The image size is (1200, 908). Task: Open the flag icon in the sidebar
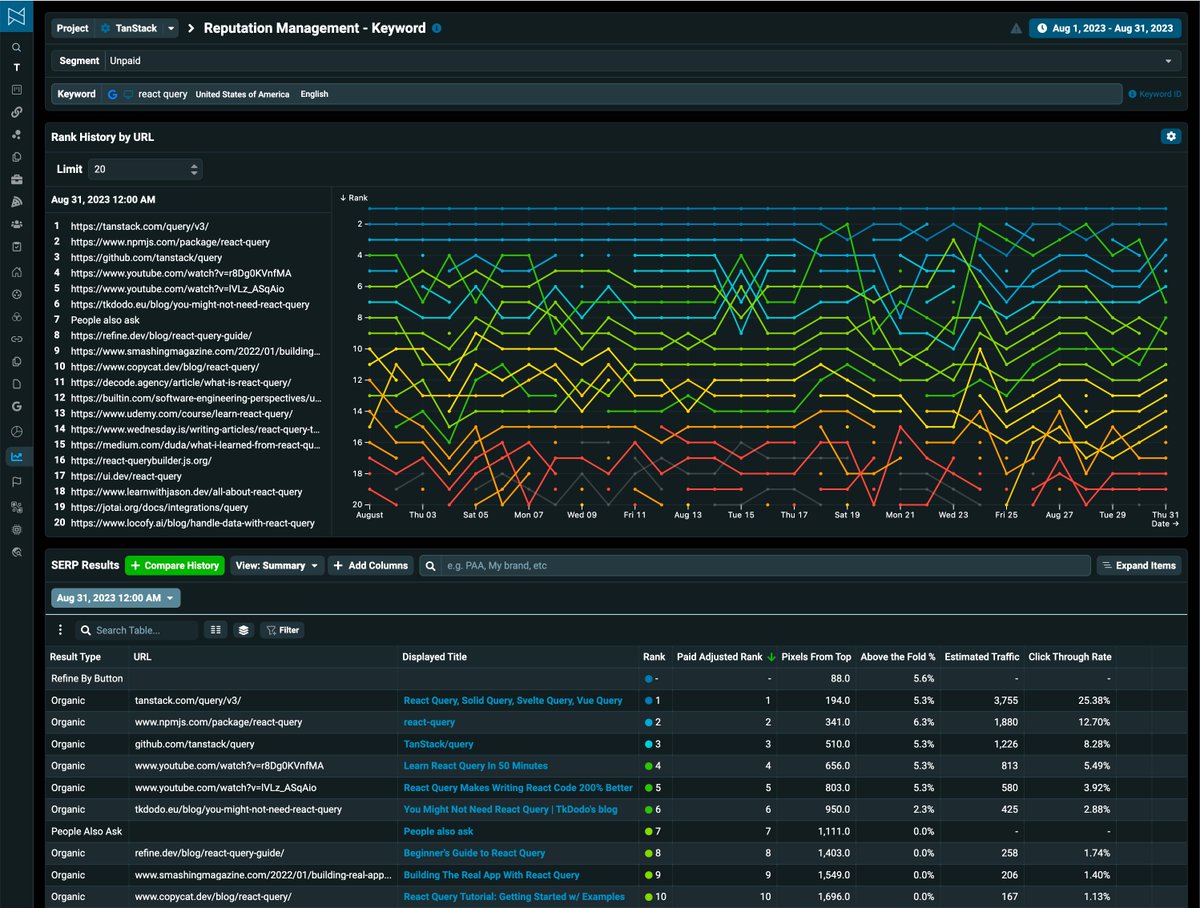[x=16, y=481]
